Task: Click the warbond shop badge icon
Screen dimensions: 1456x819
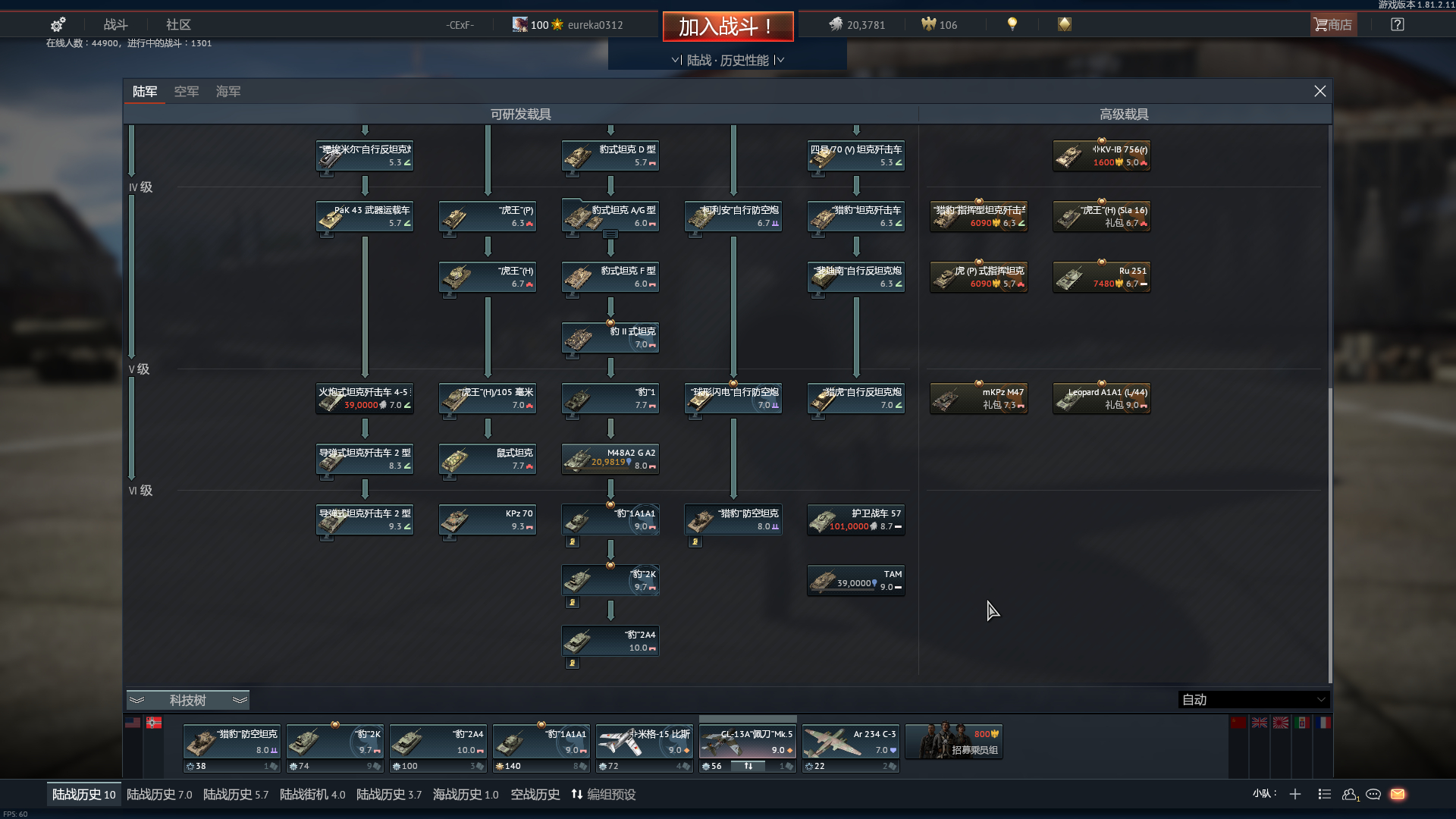Action: pos(1065,24)
